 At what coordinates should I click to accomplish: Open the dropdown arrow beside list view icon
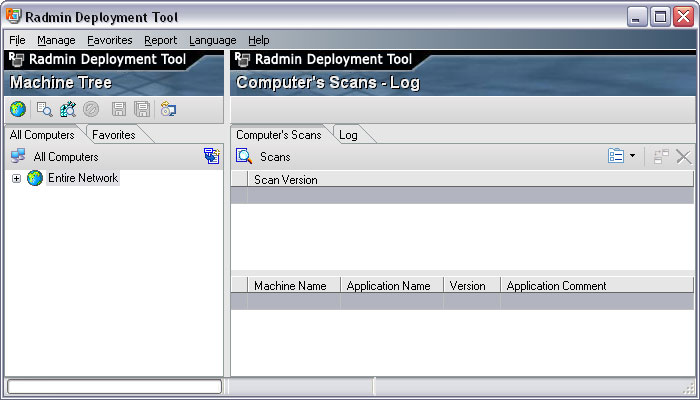(x=632, y=156)
